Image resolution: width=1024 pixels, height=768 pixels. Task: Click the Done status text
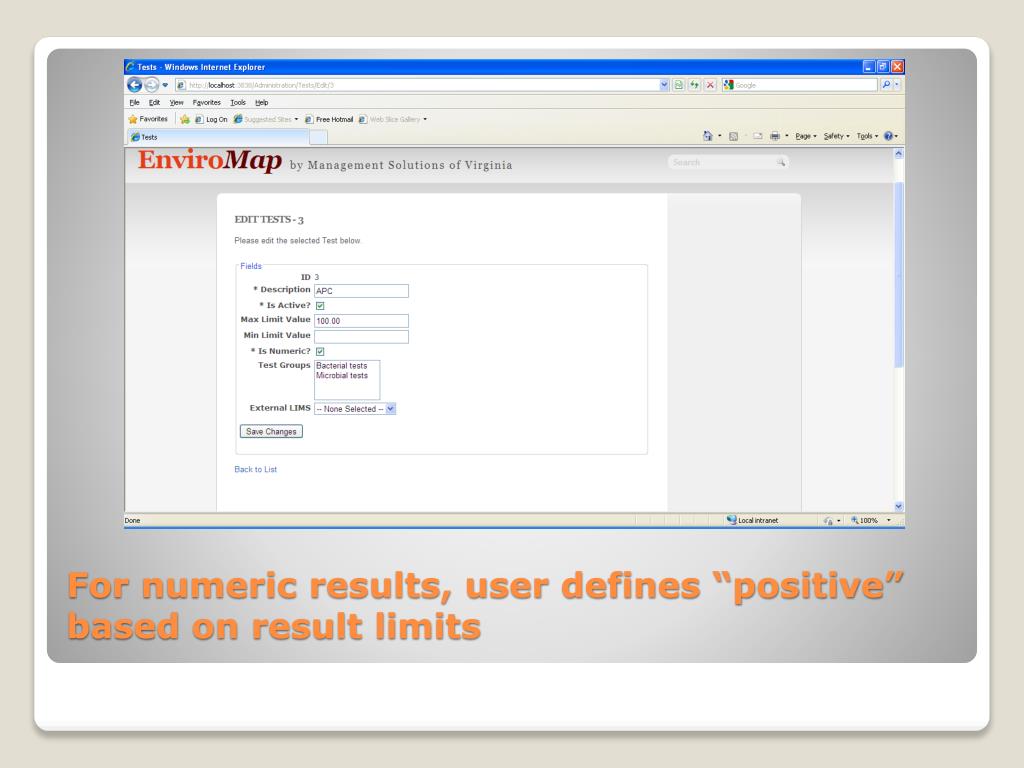[x=133, y=520]
